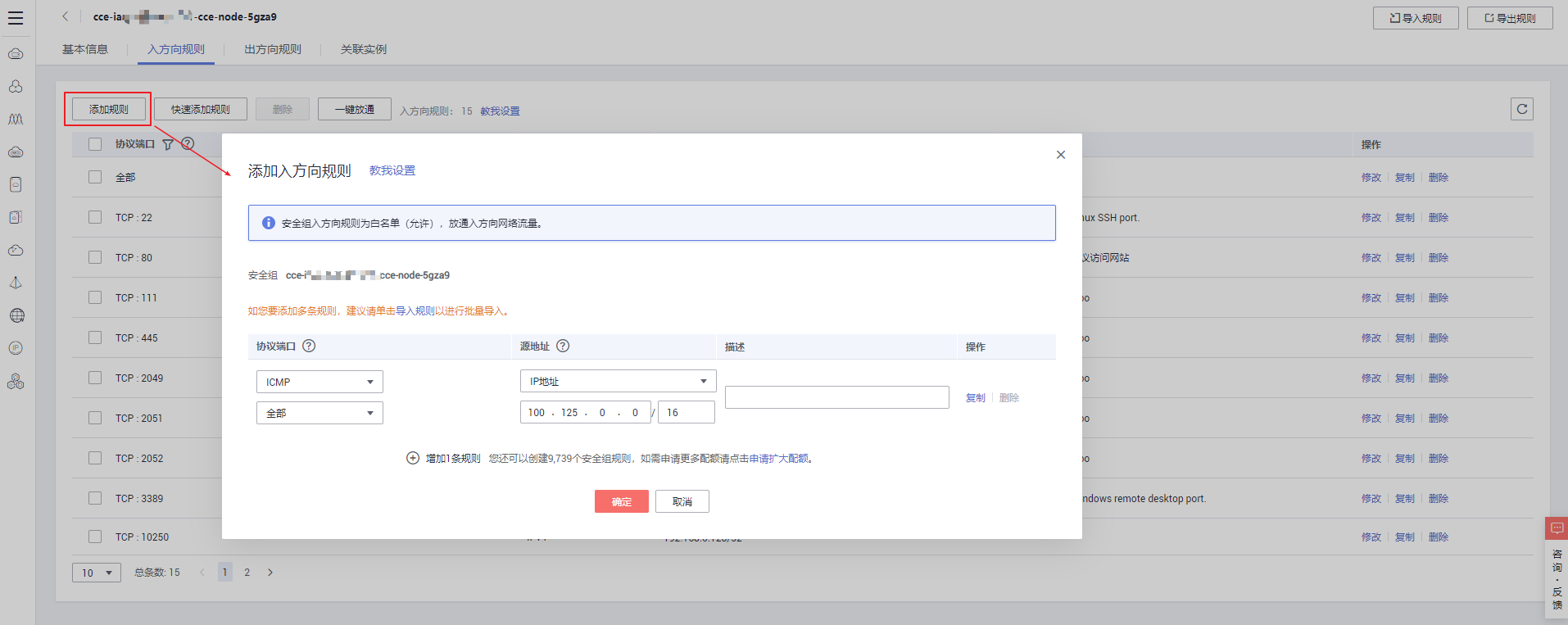Check the TCP : 22 row checkbox
1568x625 pixels.
95,217
